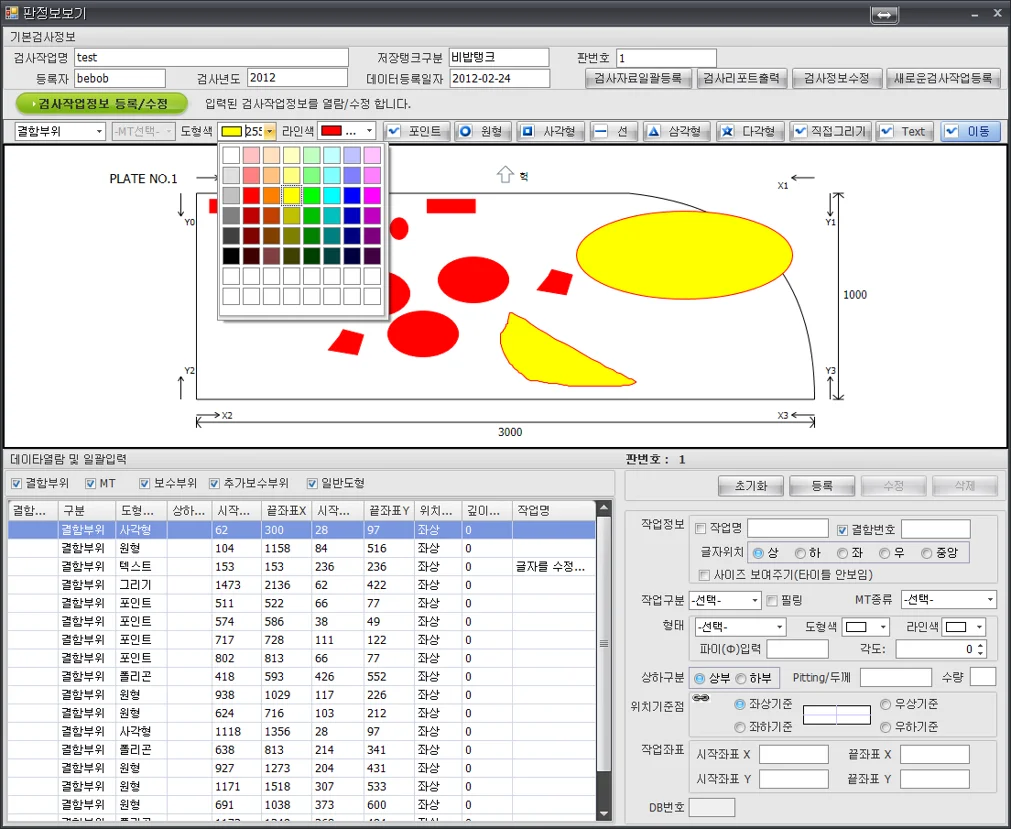The height and width of the screenshot is (829, 1011).
Task: Pick the pure red swatch in the color palette
Action: click(x=251, y=195)
